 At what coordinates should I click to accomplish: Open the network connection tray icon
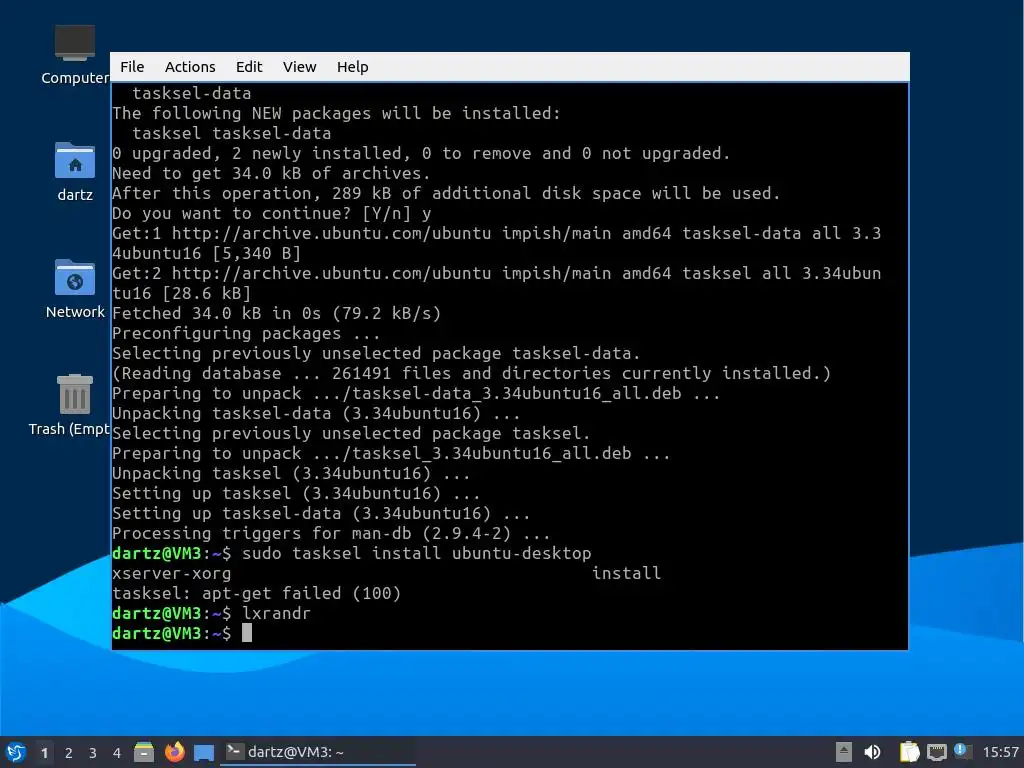[x=937, y=752]
